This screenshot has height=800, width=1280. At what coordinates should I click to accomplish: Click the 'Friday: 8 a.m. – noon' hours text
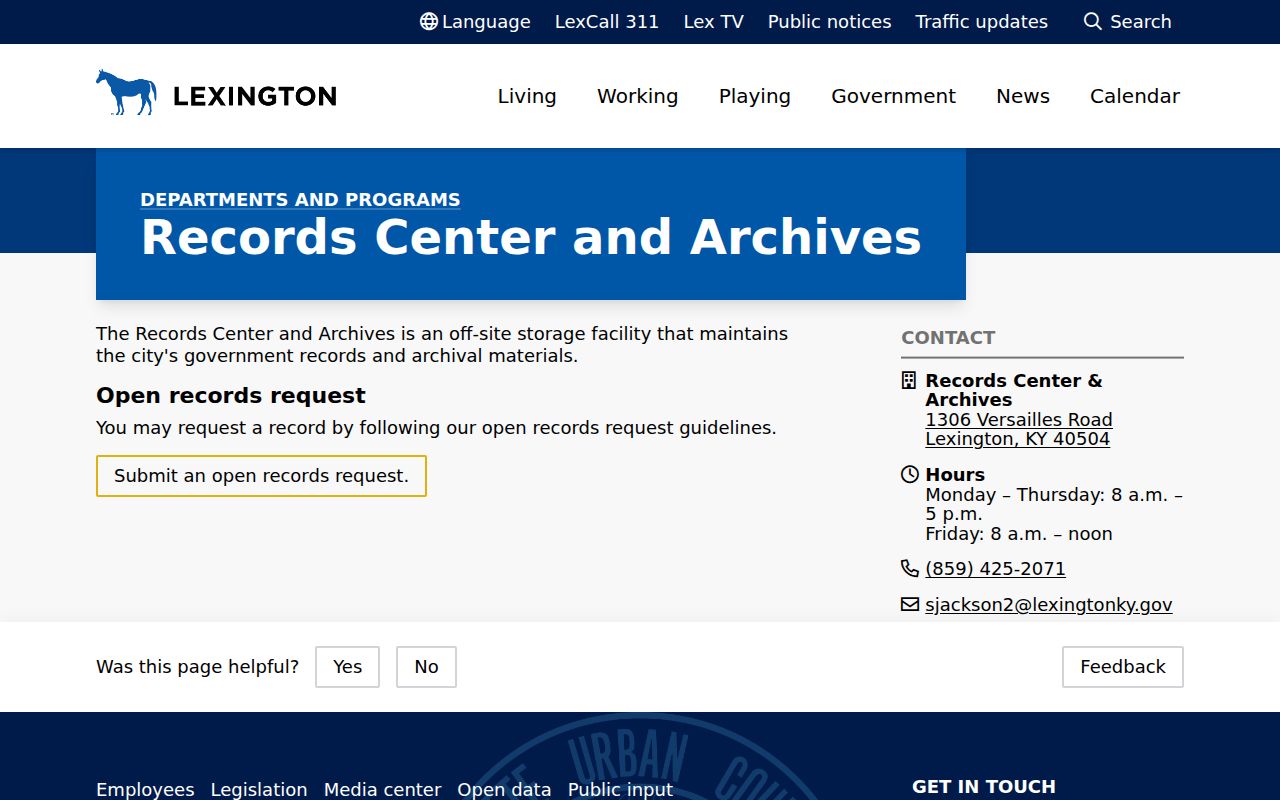1019,533
